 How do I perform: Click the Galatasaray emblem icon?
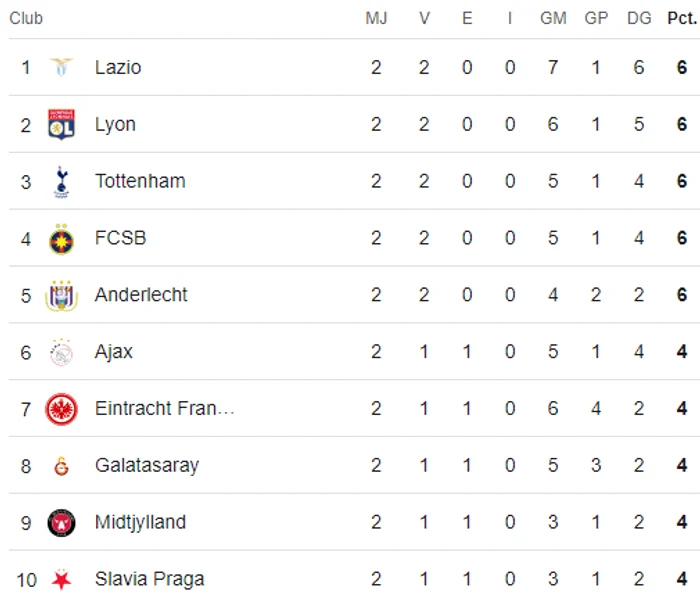click(61, 466)
